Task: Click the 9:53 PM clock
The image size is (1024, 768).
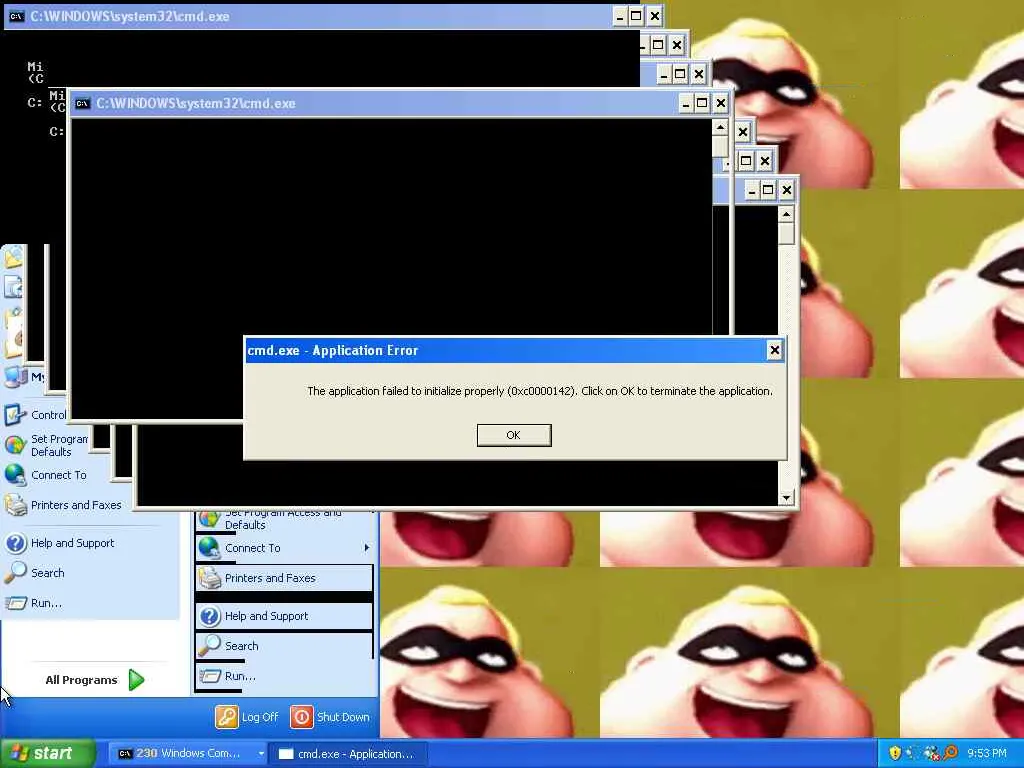Action: pos(987,753)
